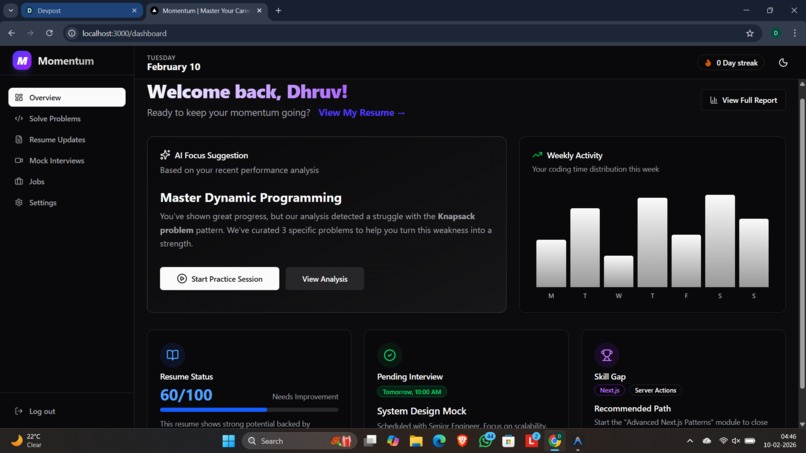Open the Overview sidebar item
Image resolution: width=806 pixels, height=453 pixels.
click(x=67, y=97)
